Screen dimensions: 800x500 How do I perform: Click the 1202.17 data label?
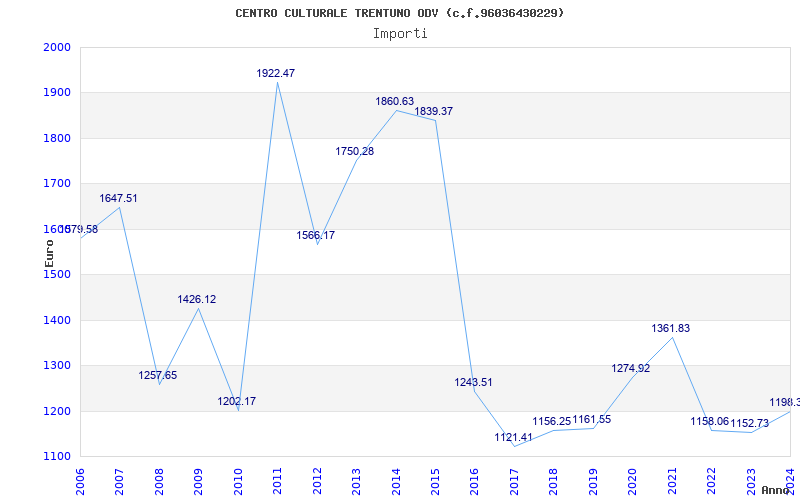pos(237,402)
